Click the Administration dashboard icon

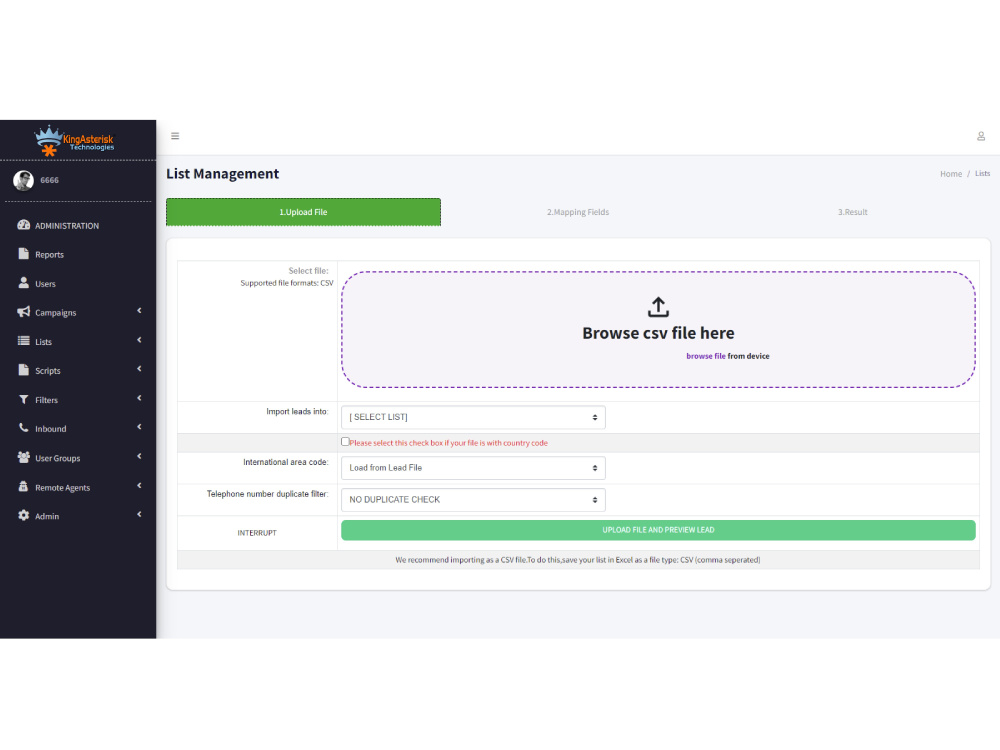click(x=24, y=225)
